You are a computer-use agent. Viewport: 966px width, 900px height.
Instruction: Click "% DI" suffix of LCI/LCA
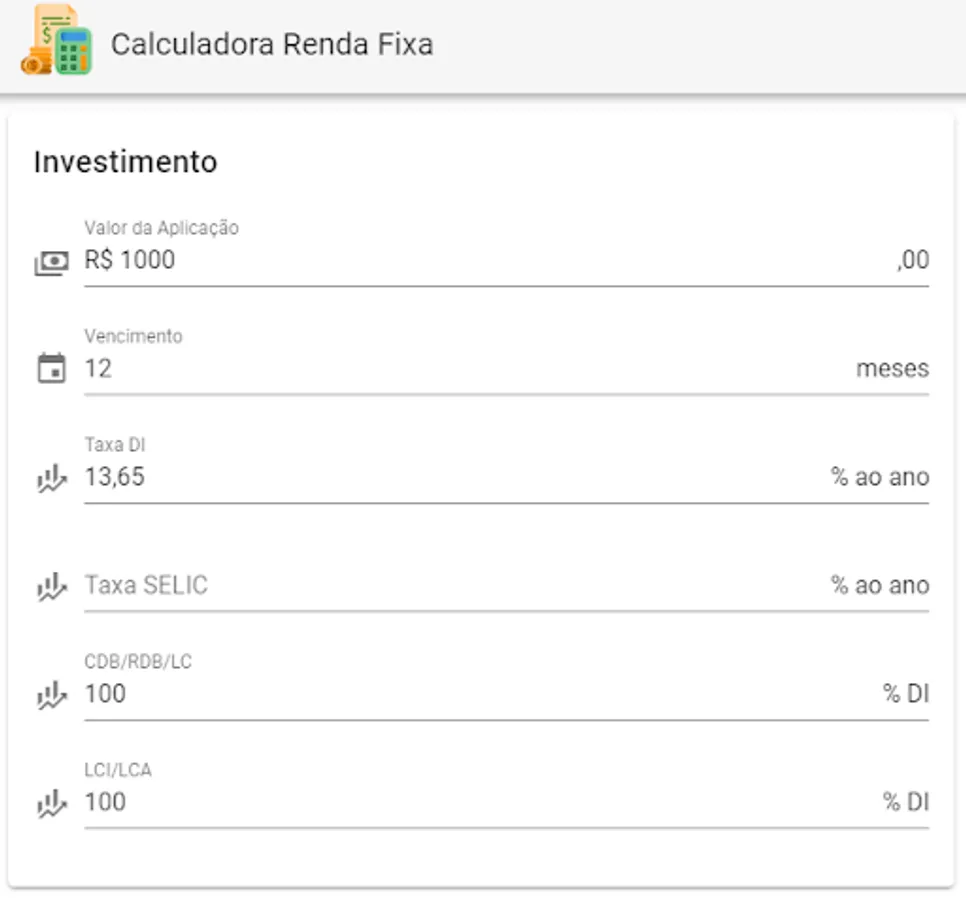pyautogui.click(x=906, y=801)
